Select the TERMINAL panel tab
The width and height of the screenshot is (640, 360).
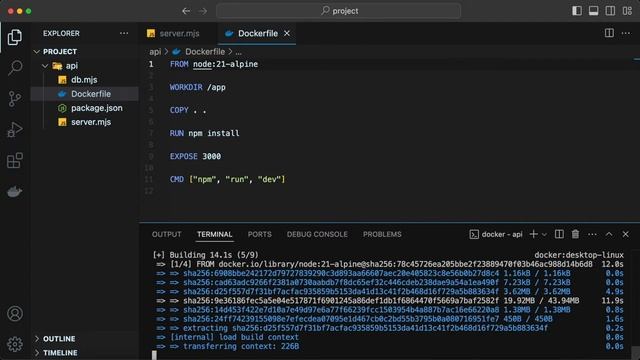(215, 234)
